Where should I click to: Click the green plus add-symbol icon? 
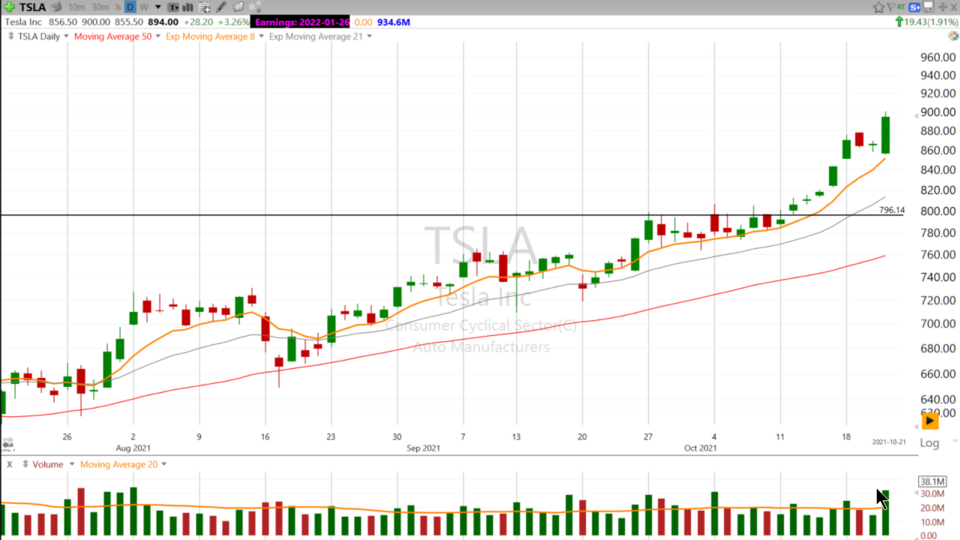point(9,7)
